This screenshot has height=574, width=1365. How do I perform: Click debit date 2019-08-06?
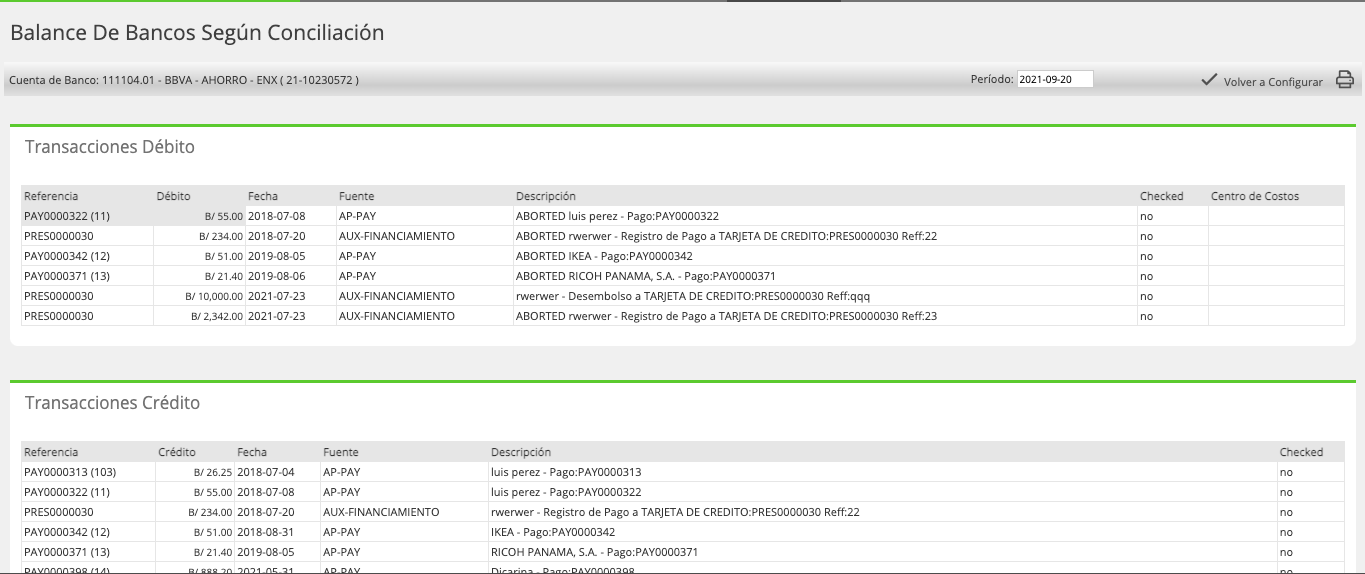(277, 276)
